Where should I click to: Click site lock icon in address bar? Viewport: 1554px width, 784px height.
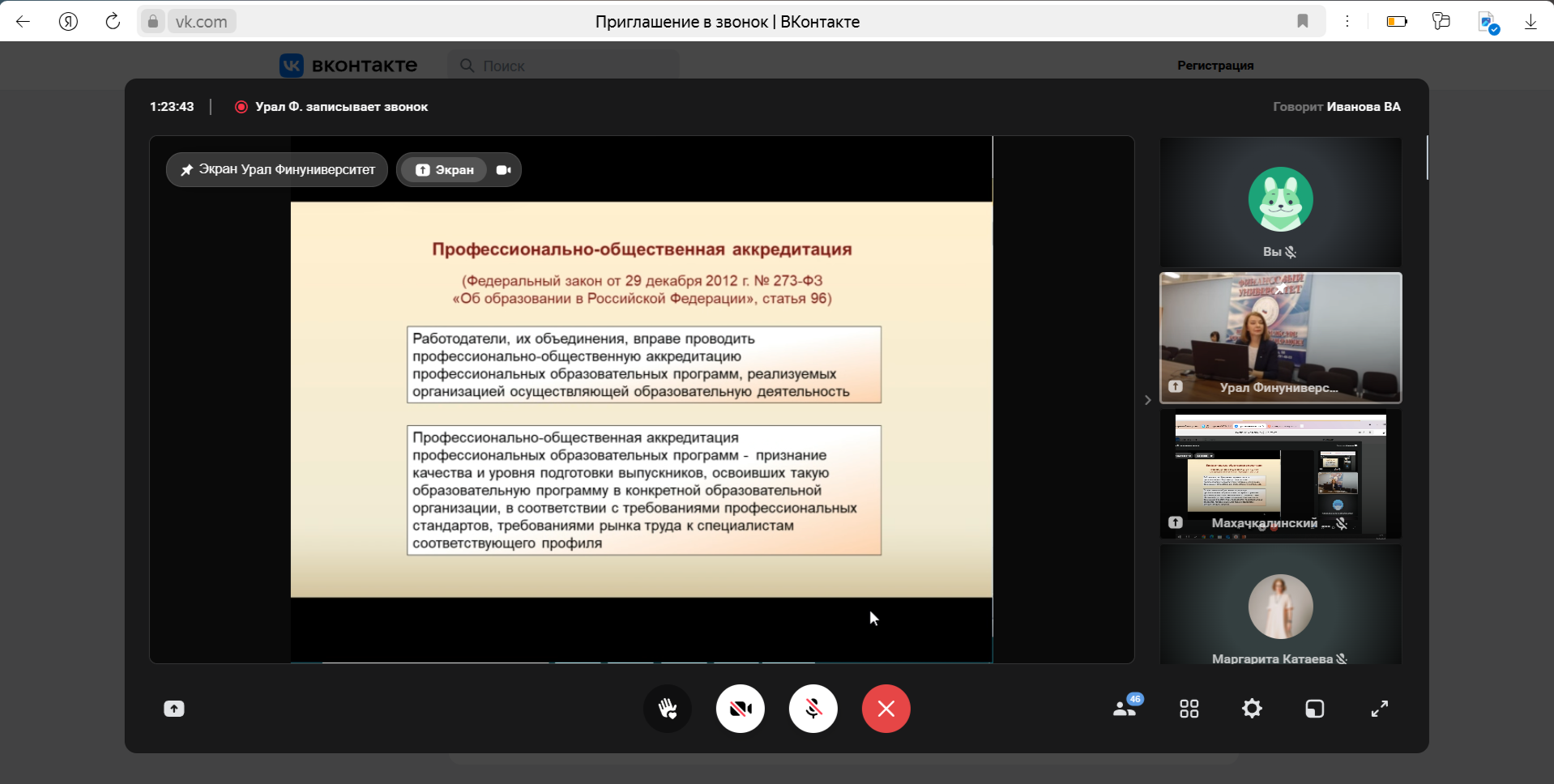click(152, 21)
